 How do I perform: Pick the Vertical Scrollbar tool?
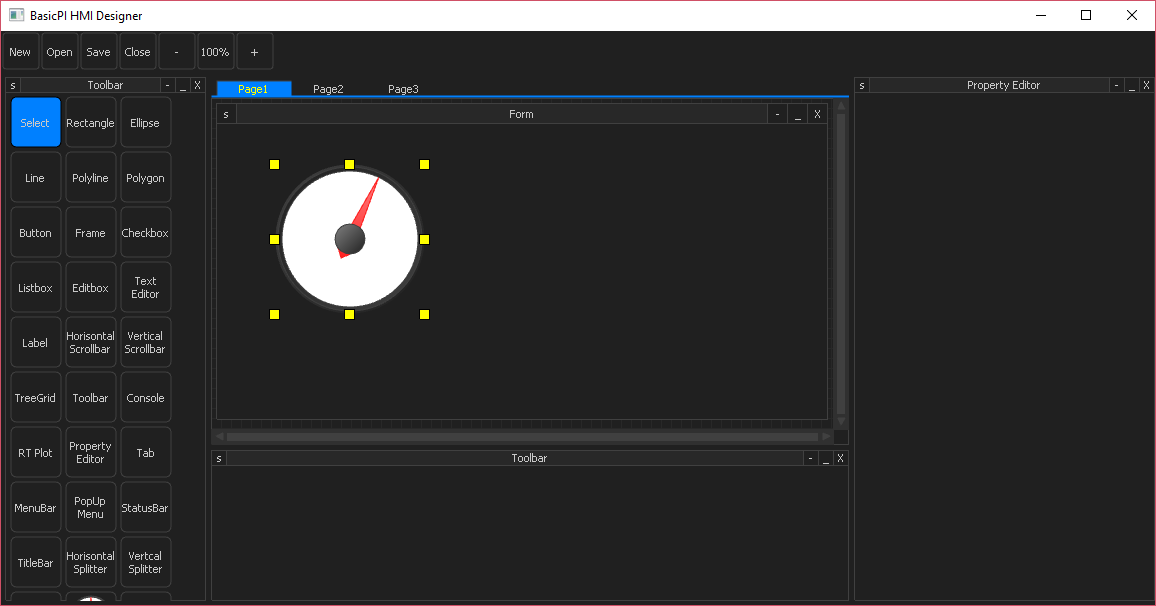coord(145,343)
